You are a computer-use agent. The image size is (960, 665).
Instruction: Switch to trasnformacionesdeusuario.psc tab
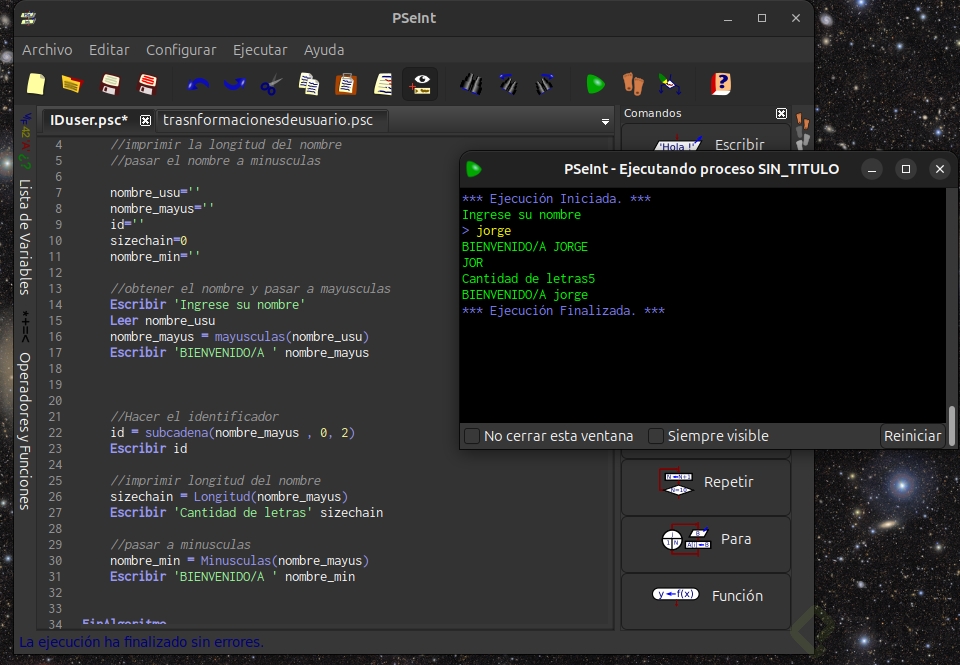(x=267, y=120)
